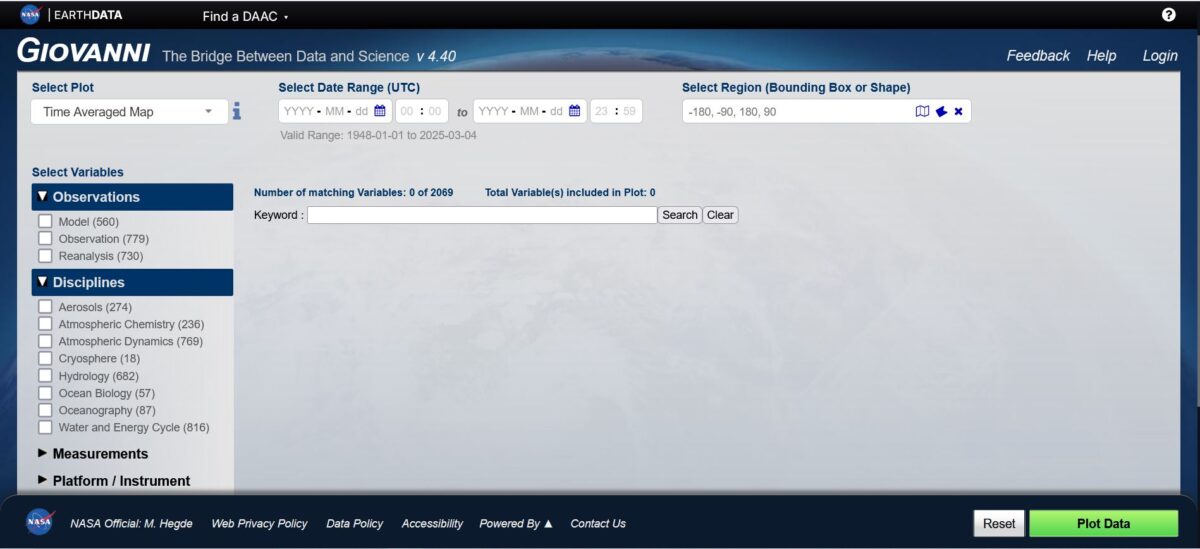This screenshot has height=549, width=1200.
Task: Expand the Platform / Instrument section
Action: (114, 481)
